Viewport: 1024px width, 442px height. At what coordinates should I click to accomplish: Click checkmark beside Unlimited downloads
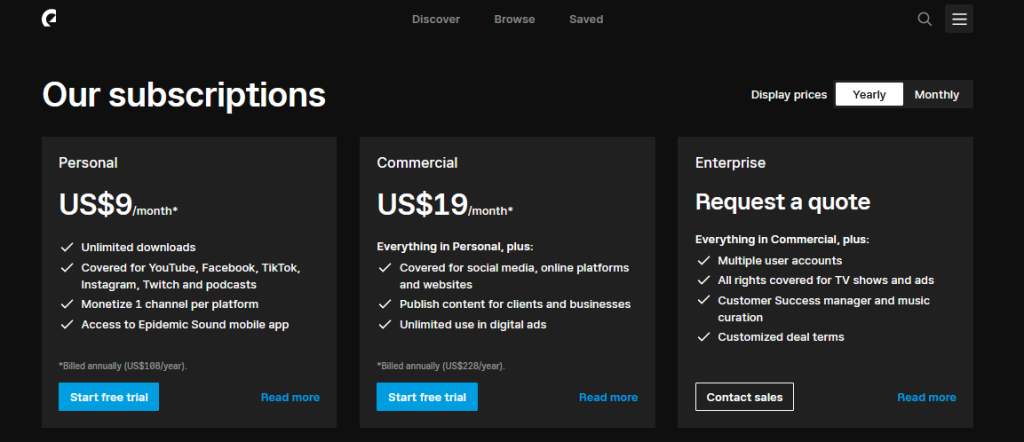(66, 247)
